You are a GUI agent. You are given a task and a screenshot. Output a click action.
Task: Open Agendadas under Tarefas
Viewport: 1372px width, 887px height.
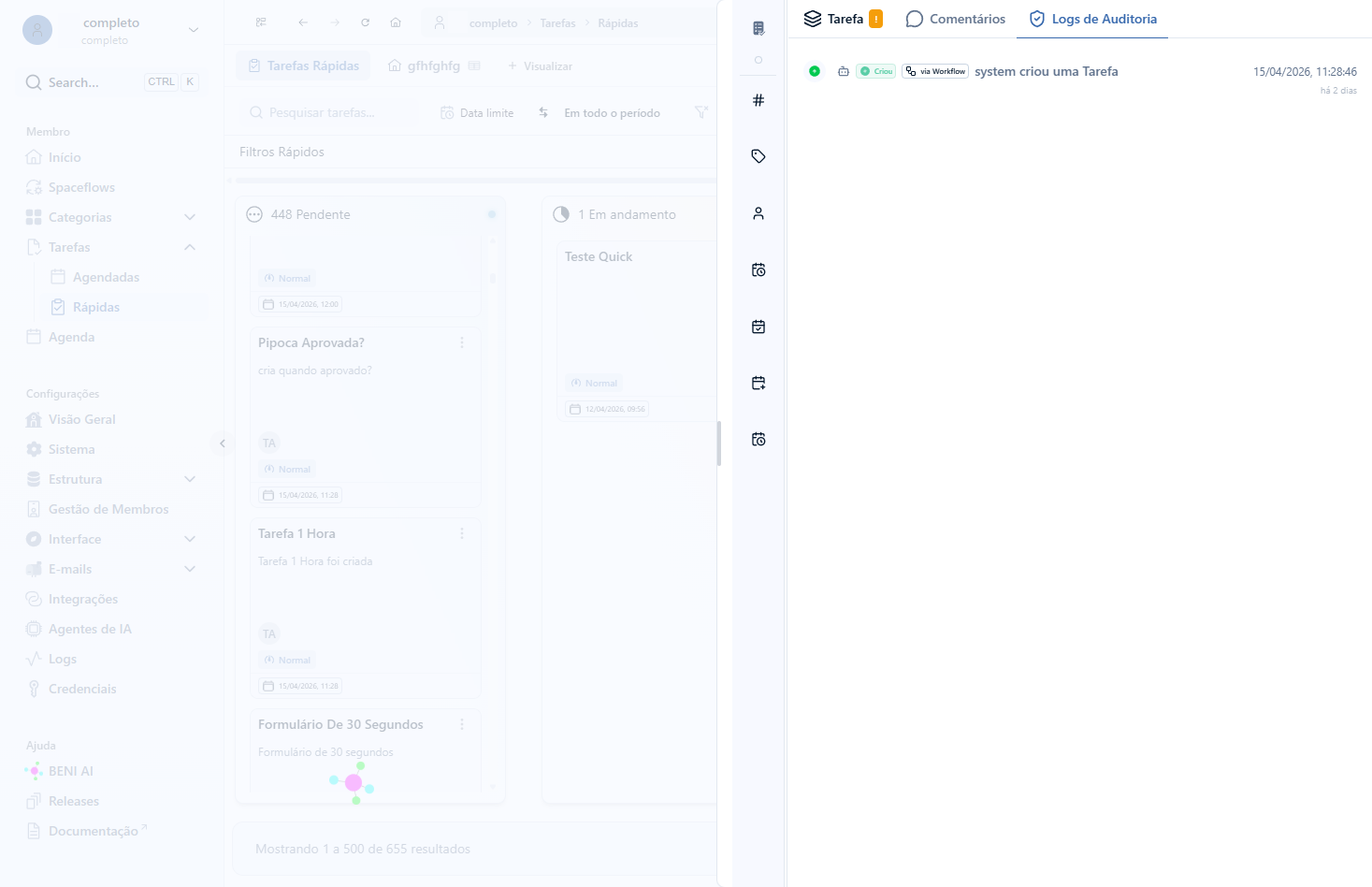106,277
